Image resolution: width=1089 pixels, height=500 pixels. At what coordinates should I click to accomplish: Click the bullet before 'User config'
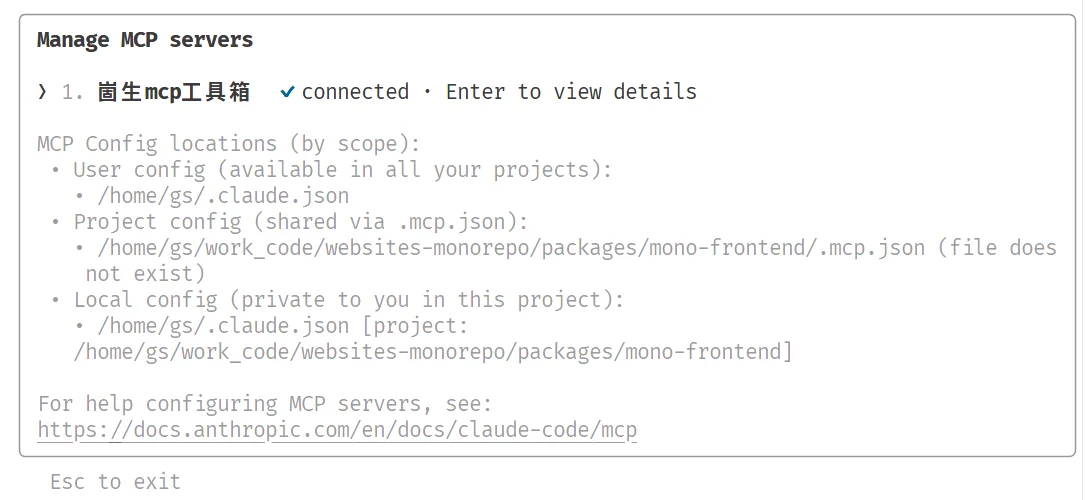tap(56, 170)
